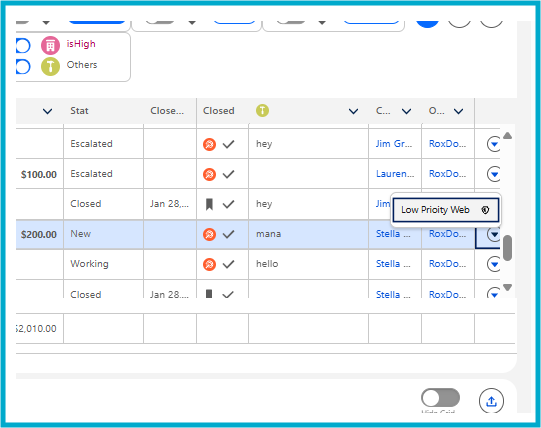Click the pink isHigh building icon
Image resolution: width=541 pixels, height=428 pixels.
(x=50, y=46)
